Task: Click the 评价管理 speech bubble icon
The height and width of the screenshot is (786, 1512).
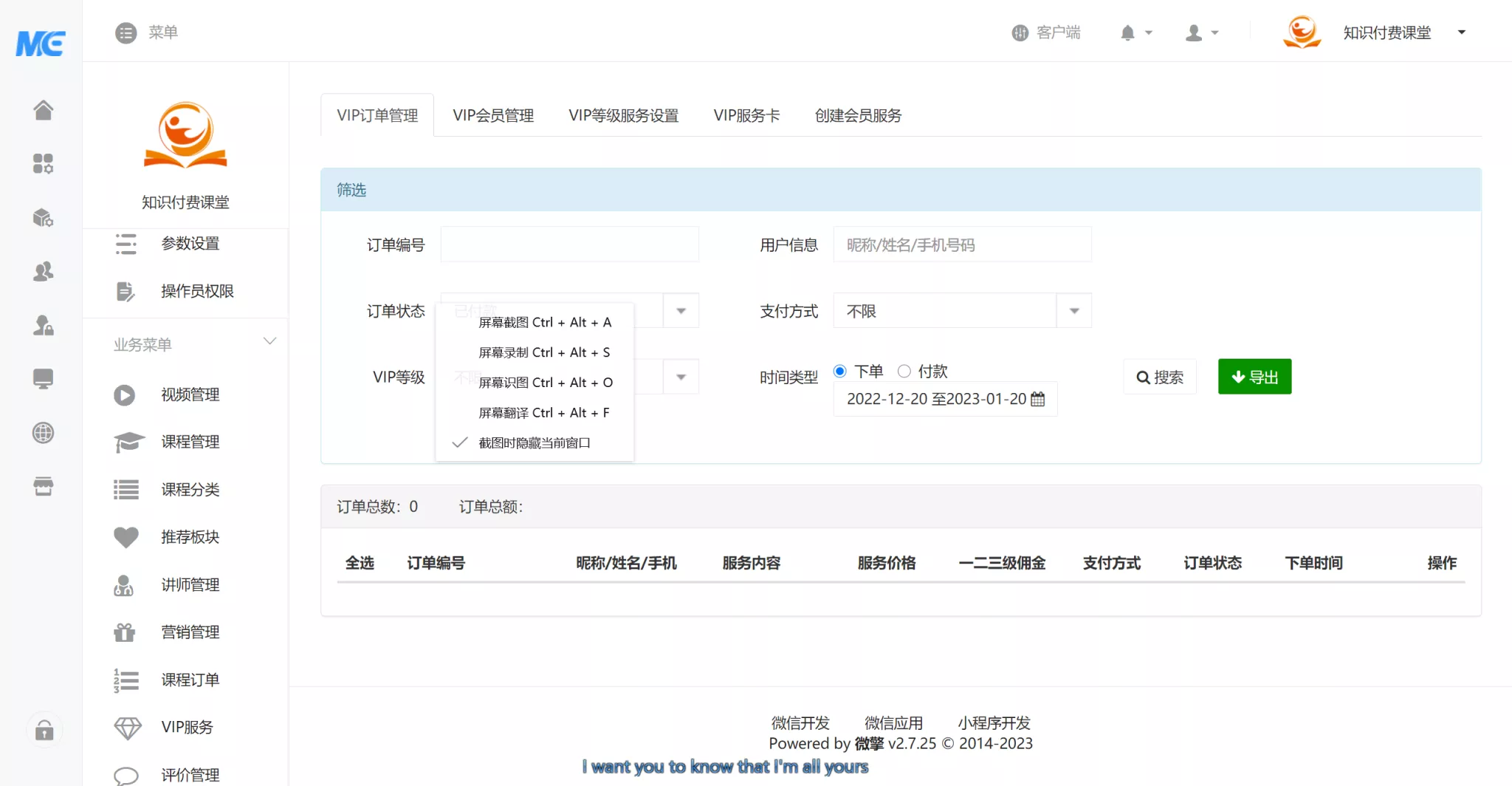Action: coord(126,775)
